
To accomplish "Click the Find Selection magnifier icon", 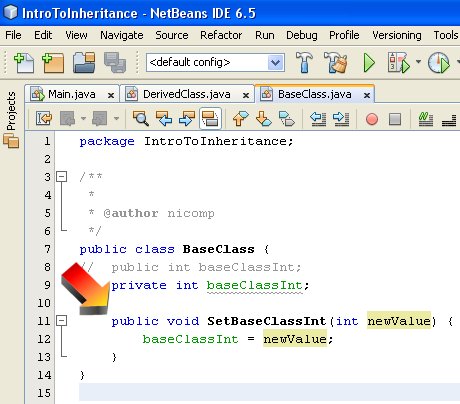I will [141, 118].
